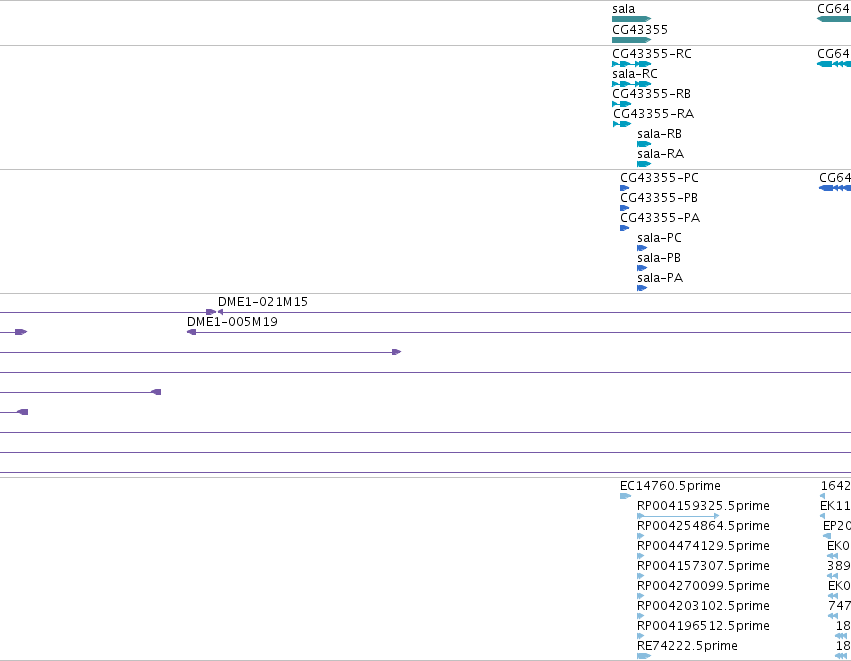Image resolution: width=851 pixels, height=661 pixels.
Task: Click the CG43355-PA protein feature
Action: tap(660, 218)
